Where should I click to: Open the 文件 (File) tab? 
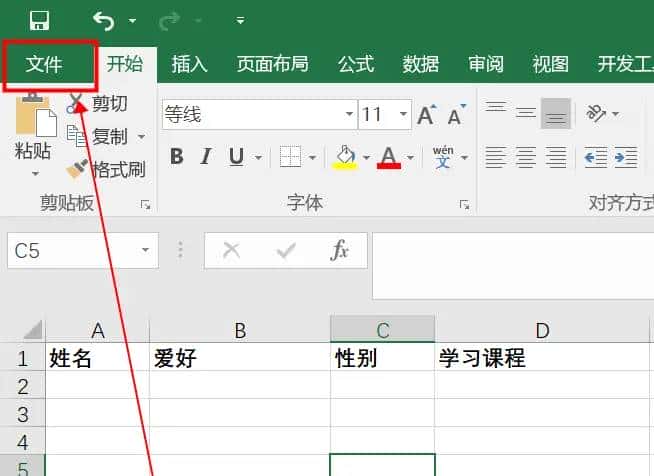(x=44, y=64)
